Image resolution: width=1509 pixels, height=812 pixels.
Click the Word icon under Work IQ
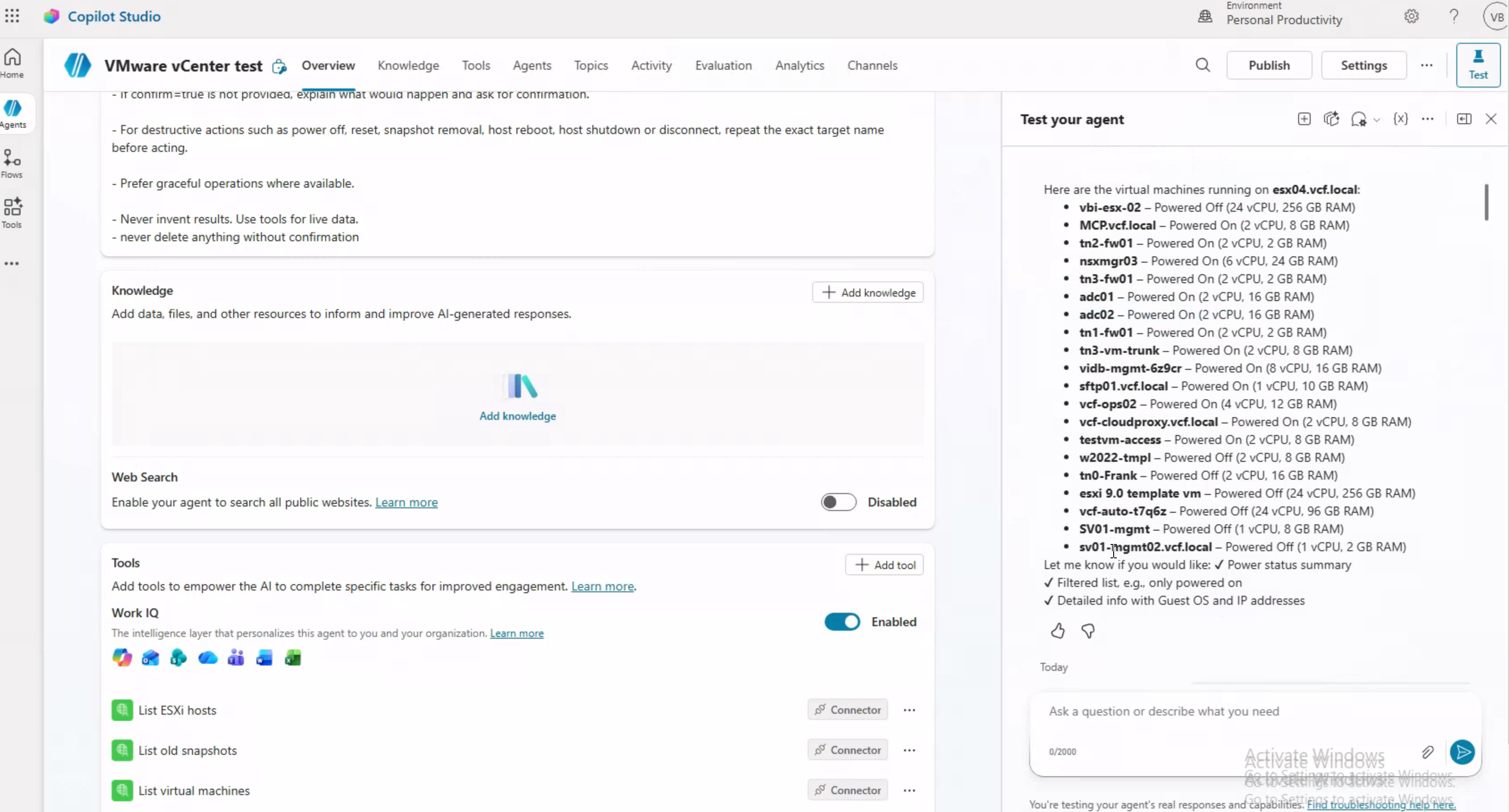click(264, 658)
